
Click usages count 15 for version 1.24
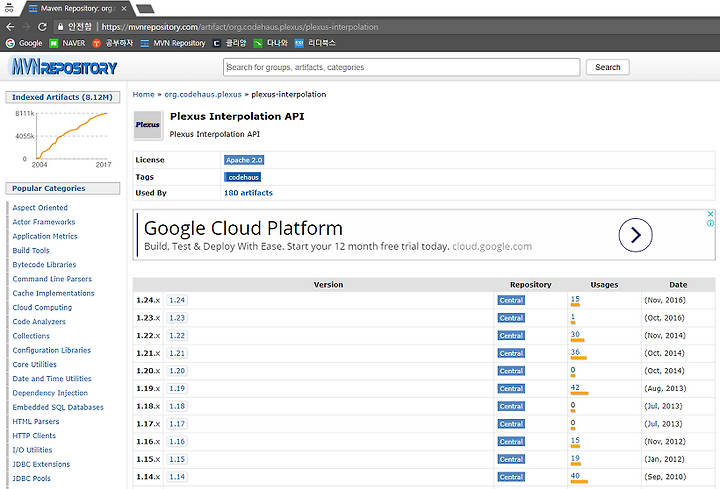coord(575,299)
